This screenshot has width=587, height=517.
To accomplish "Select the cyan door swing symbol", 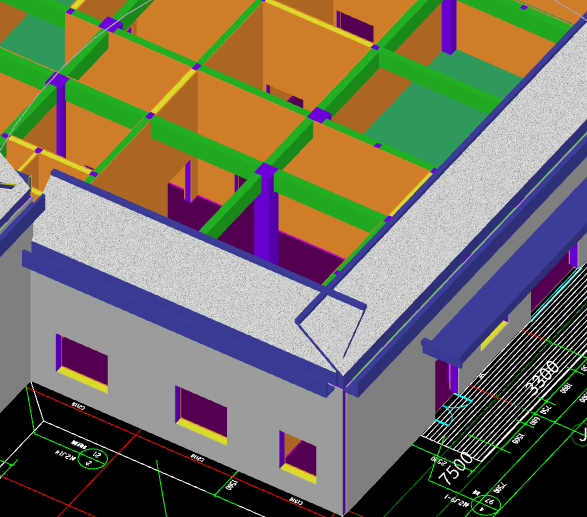I will (x=453, y=411).
